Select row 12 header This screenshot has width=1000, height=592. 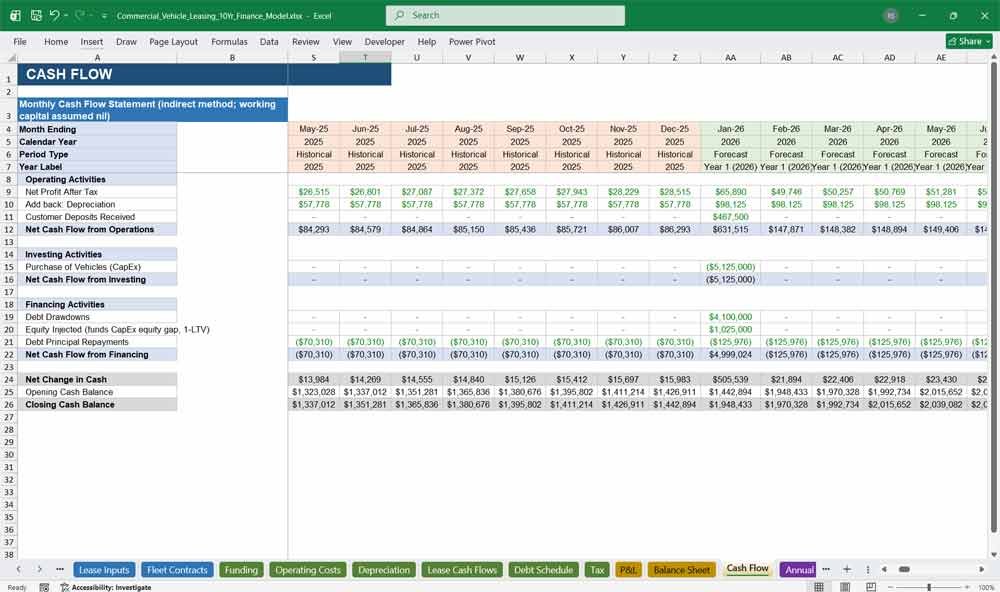click(x=9, y=230)
